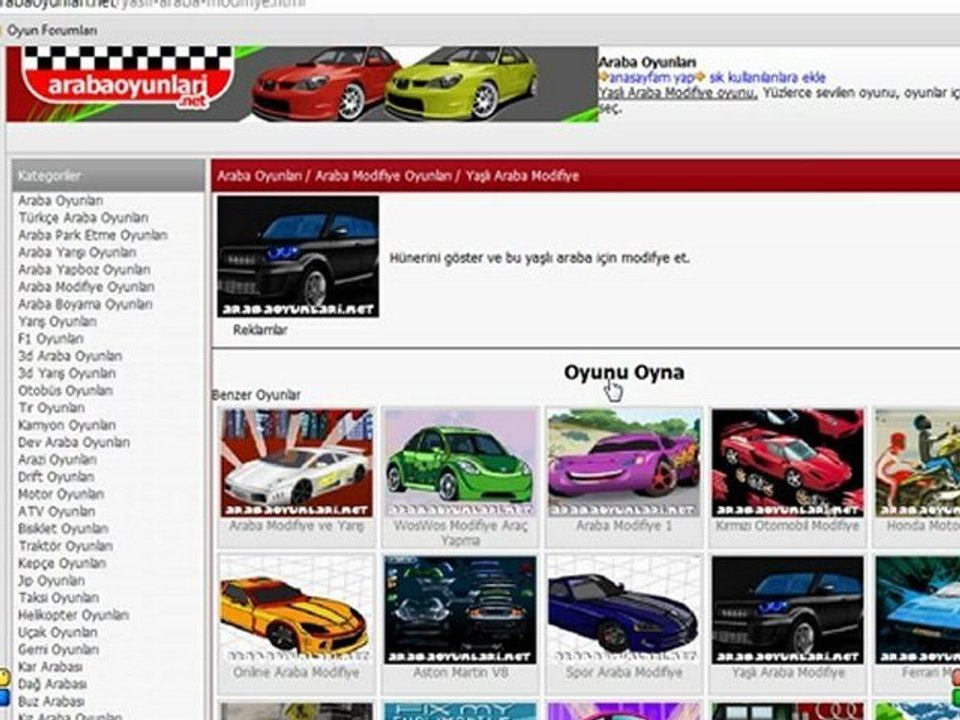Click the Oyunu Oyna play link
This screenshot has height=720, width=960.
point(624,372)
